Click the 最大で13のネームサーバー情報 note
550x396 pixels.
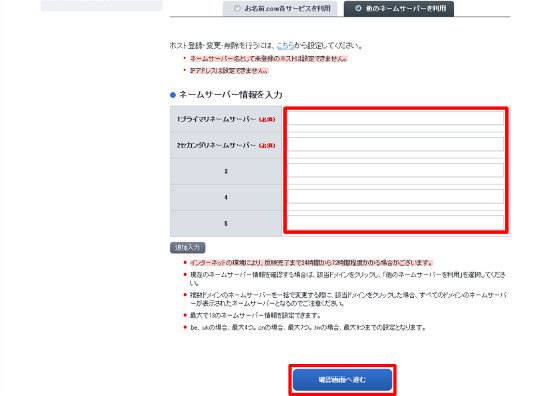(255, 315)
